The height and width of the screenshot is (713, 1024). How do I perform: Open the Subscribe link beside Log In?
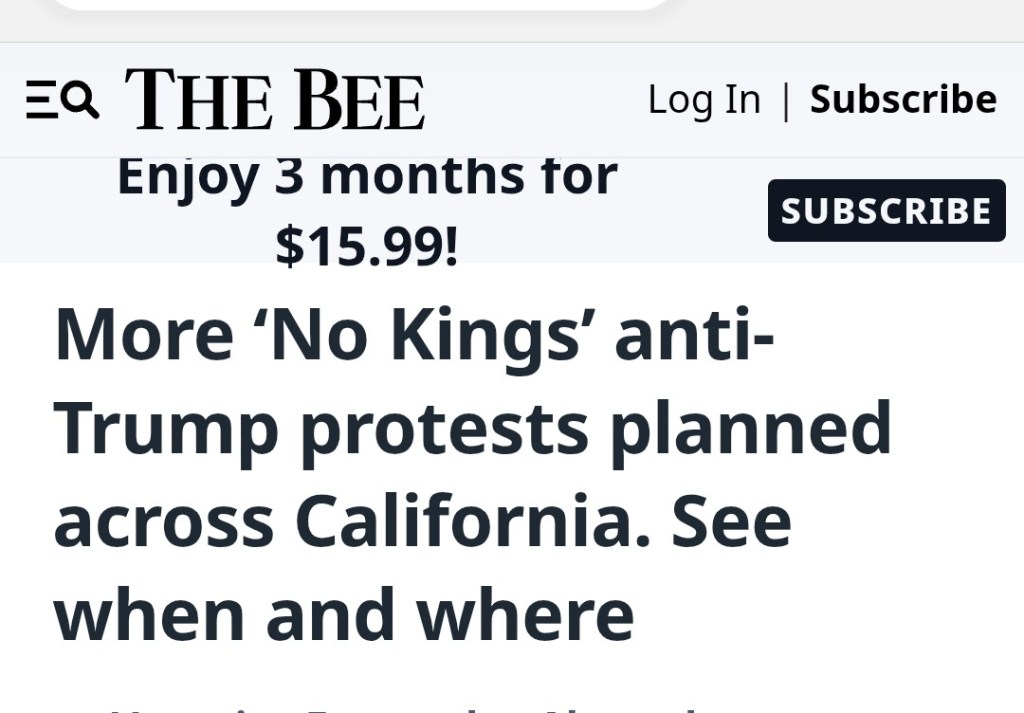click(903, 100)
